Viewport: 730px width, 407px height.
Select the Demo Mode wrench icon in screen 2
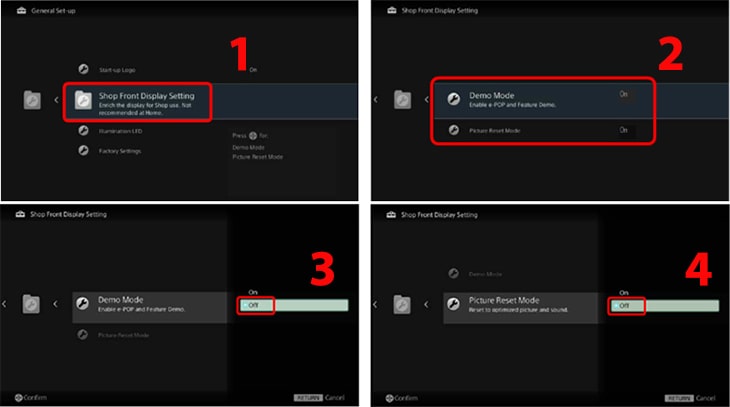coord(453,99)
